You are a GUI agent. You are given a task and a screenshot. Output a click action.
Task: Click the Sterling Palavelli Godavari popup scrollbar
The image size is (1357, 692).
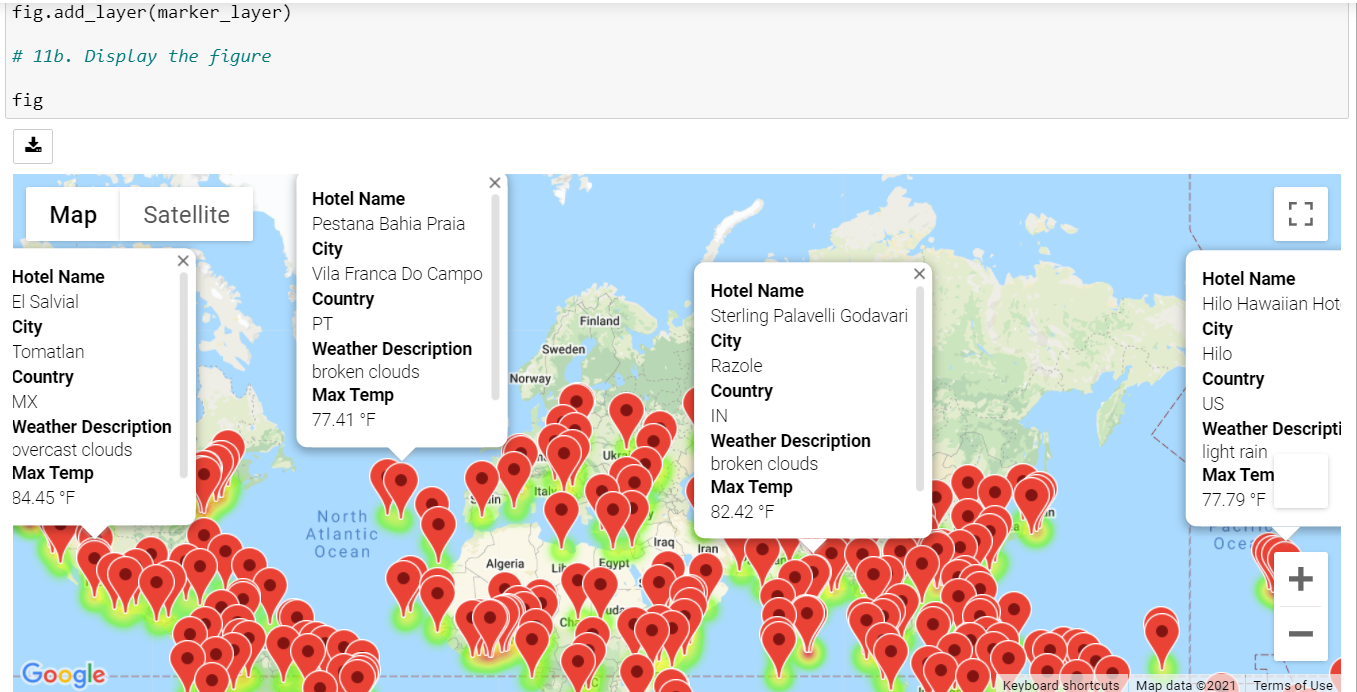click(920, 388)
